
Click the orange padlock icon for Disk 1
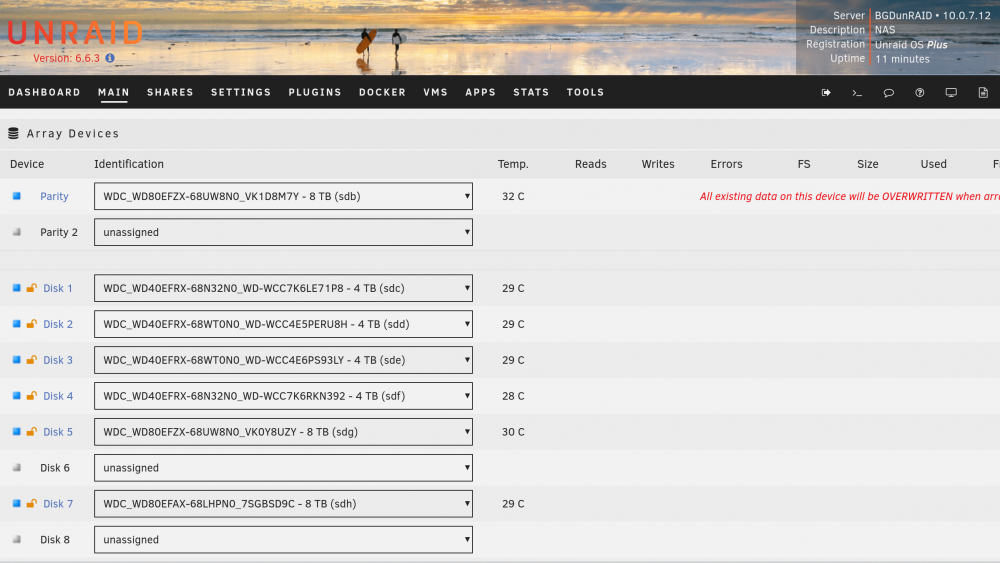click(31, 288)
